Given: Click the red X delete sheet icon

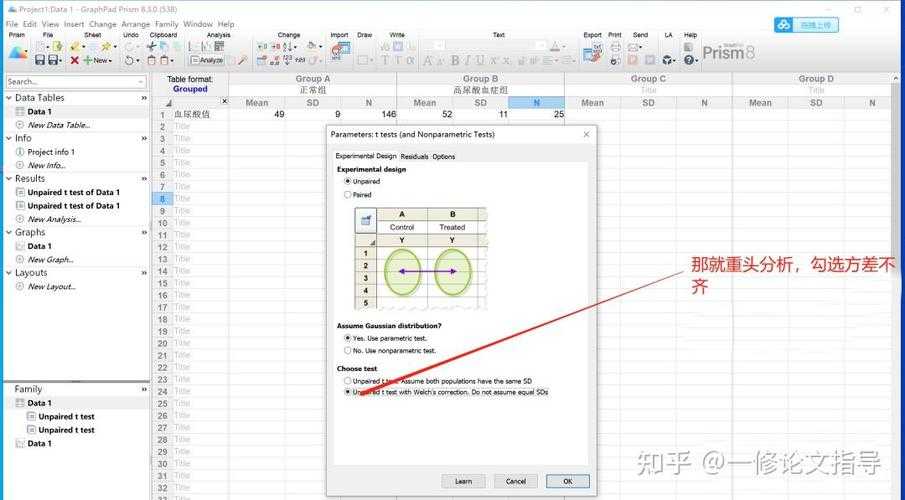Looking at the screenshot, I should [x=74, y=60].
